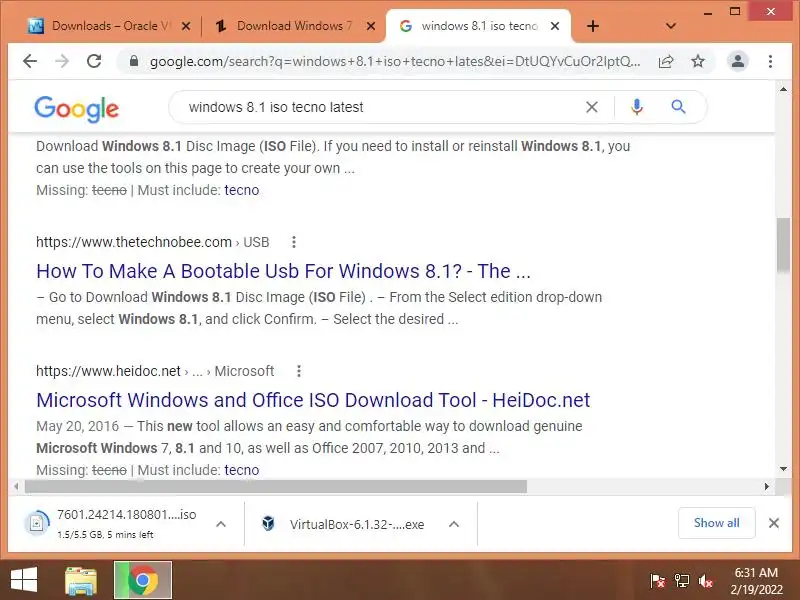
Task: Click heidoc result 'Must include: tecno' link
Action: click(241, 470)
